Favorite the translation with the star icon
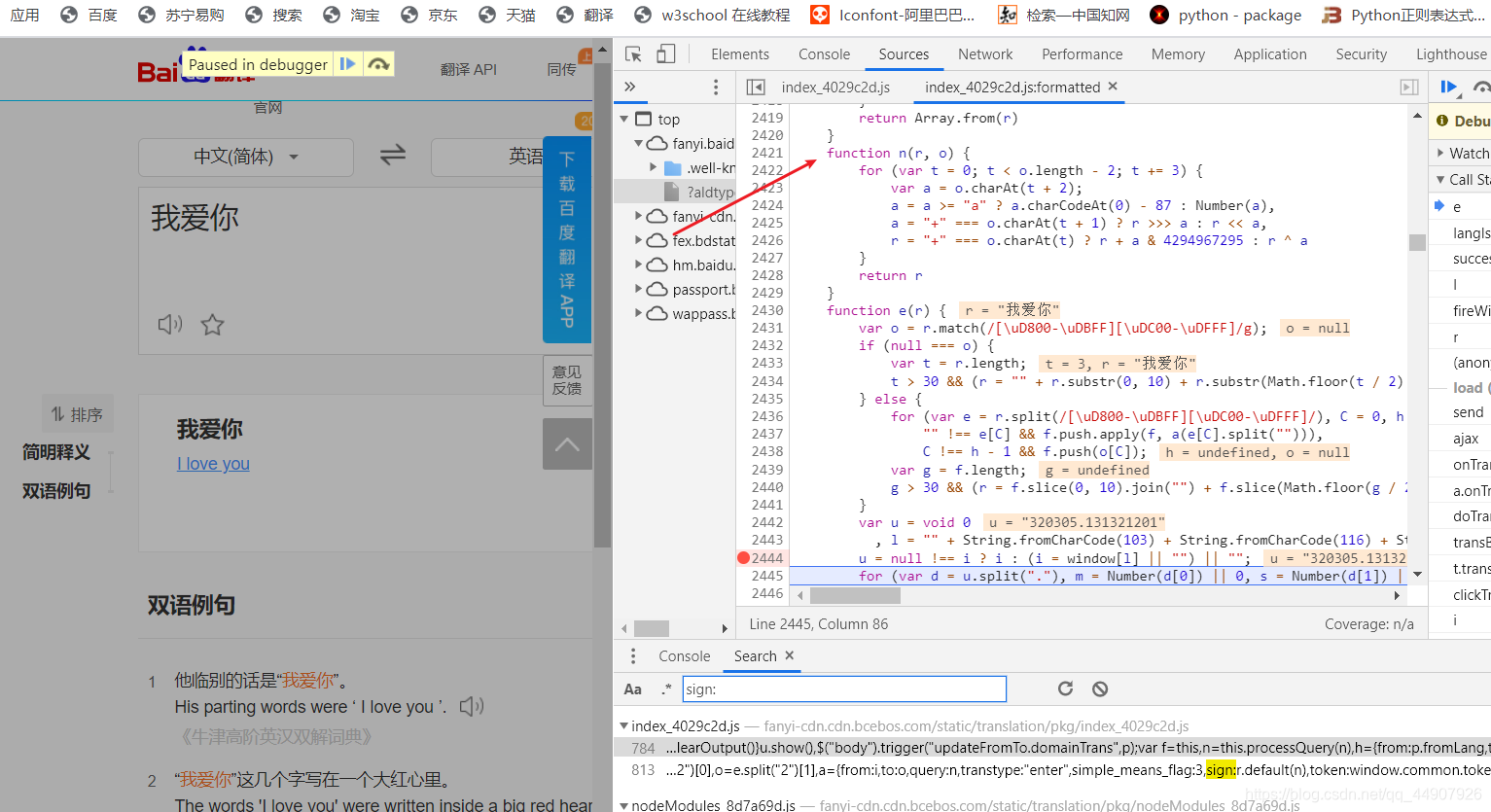The width and height of the screenshot is (1491, 812). point(212,324)
